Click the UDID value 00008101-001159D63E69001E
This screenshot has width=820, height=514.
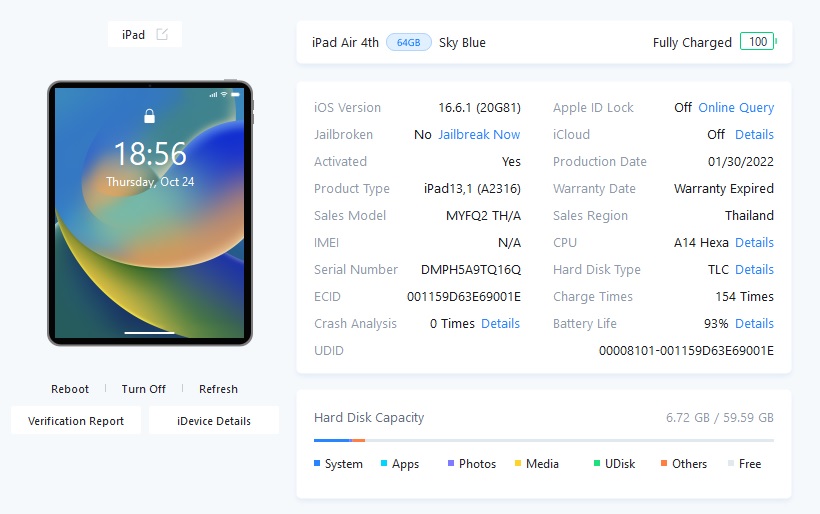click(x=686, y=351)
